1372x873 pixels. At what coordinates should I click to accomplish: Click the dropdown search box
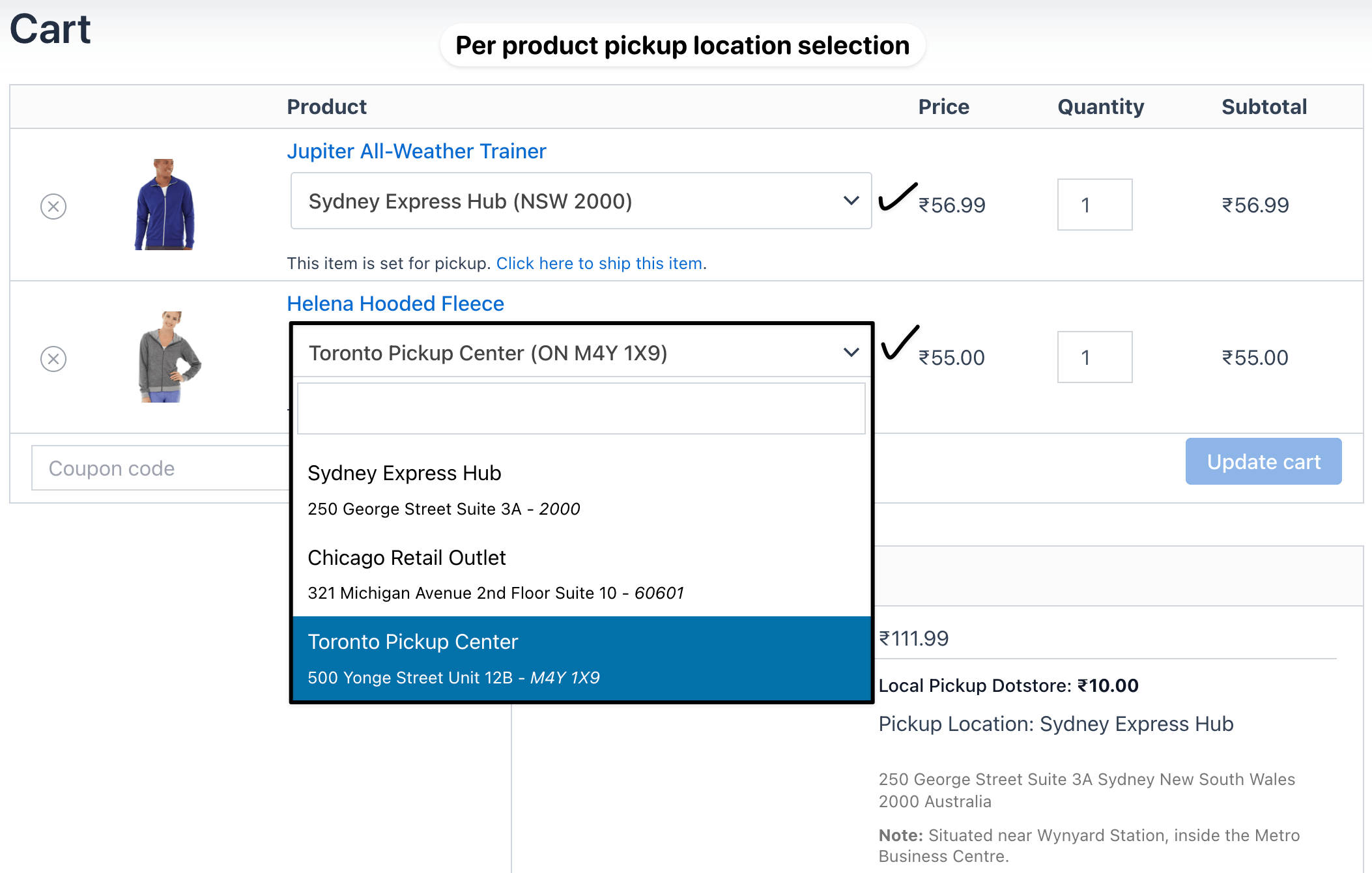tap(580, 408)
